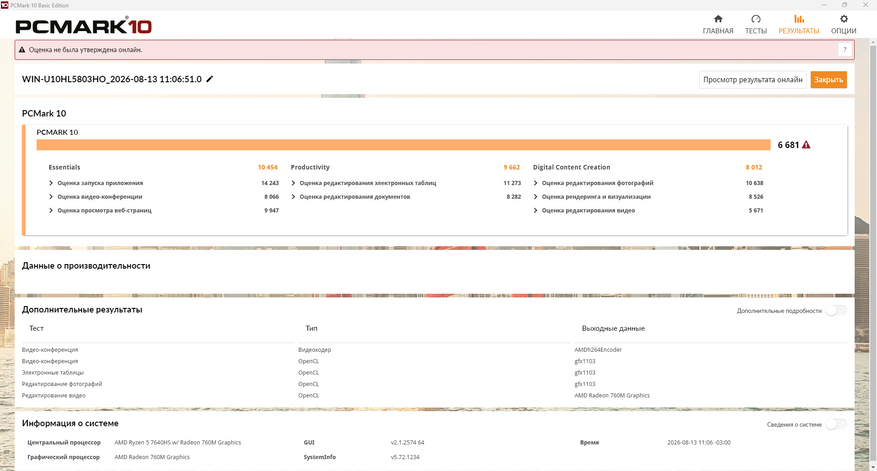Click the house icon in navigation
The width and height of the screenshot is (877, 471).
coord(718,19)
